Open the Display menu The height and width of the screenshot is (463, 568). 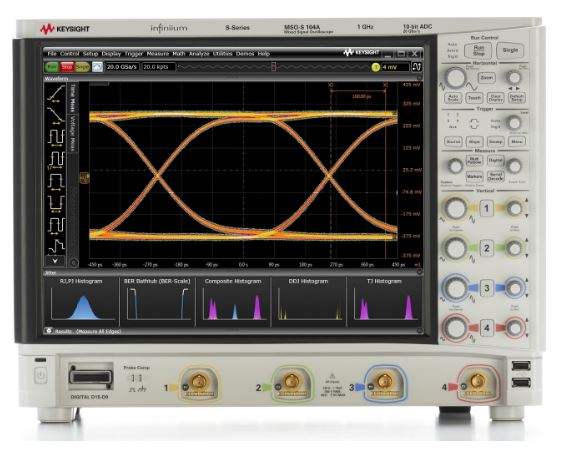tap(111, 54)
